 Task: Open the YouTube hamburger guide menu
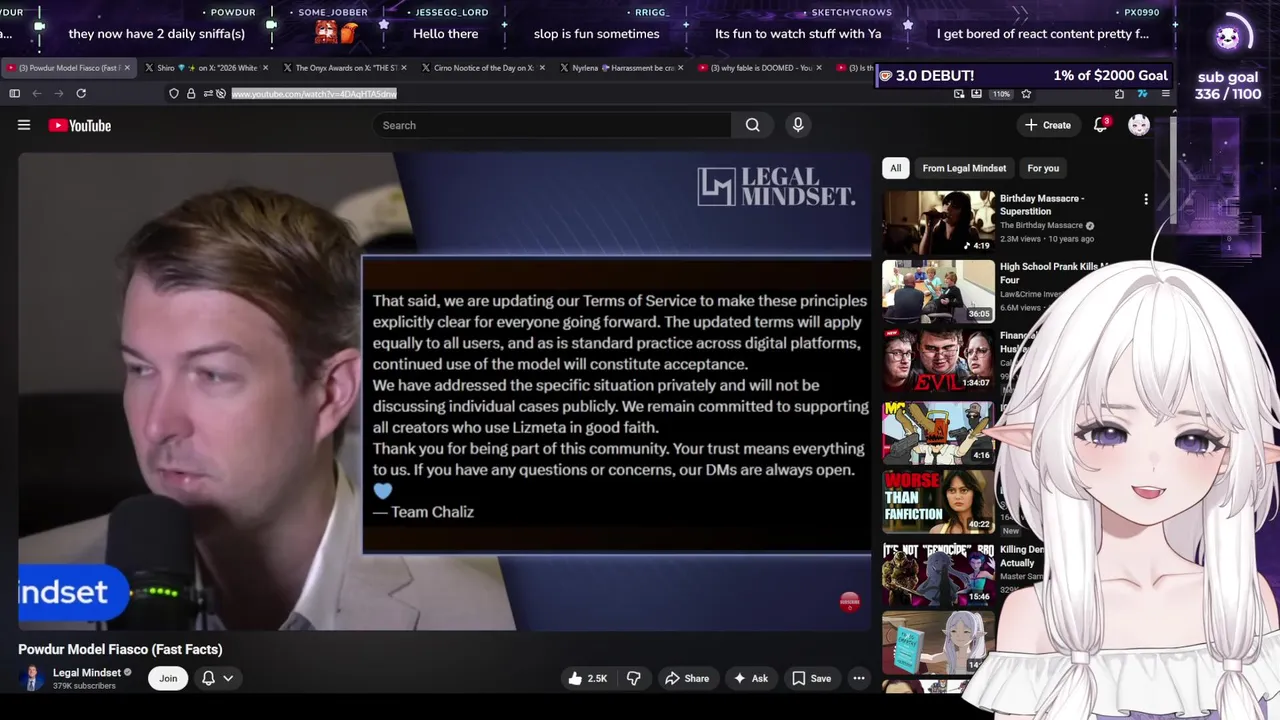coord(24,125)
